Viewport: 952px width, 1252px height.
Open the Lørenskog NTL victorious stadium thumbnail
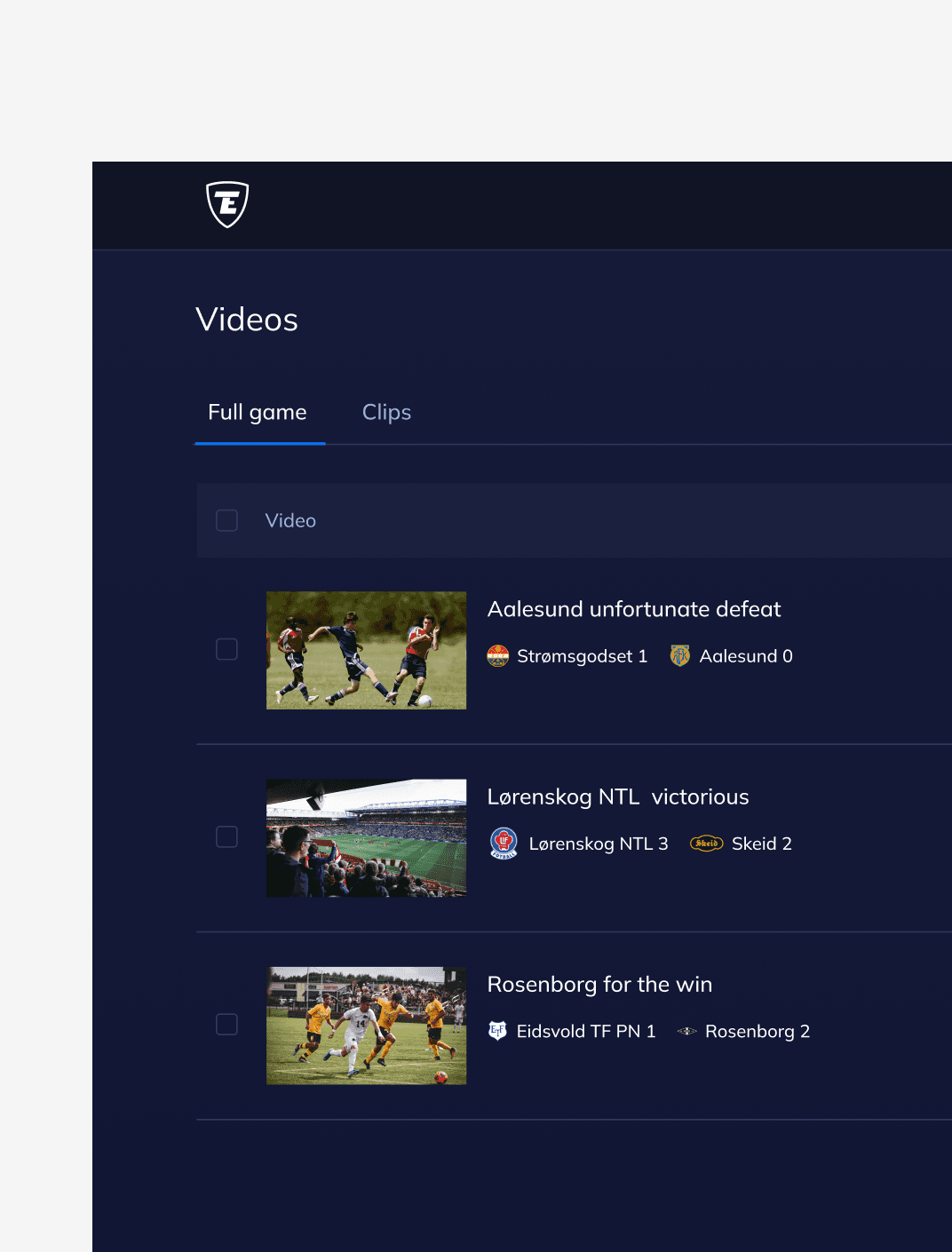click(x=366, y=838)
